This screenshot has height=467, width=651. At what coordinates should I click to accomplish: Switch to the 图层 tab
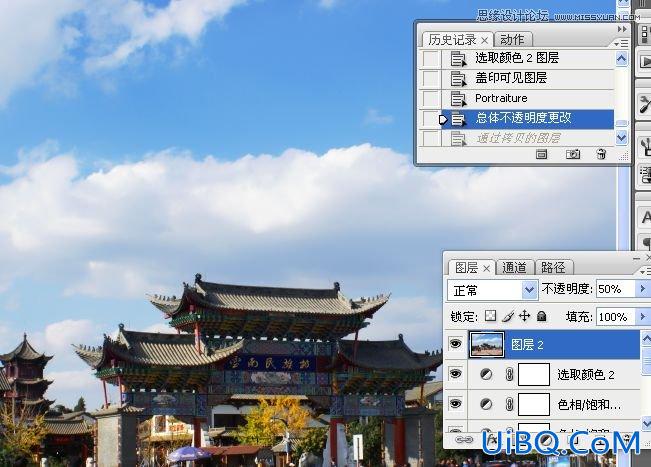click(467, 268)
